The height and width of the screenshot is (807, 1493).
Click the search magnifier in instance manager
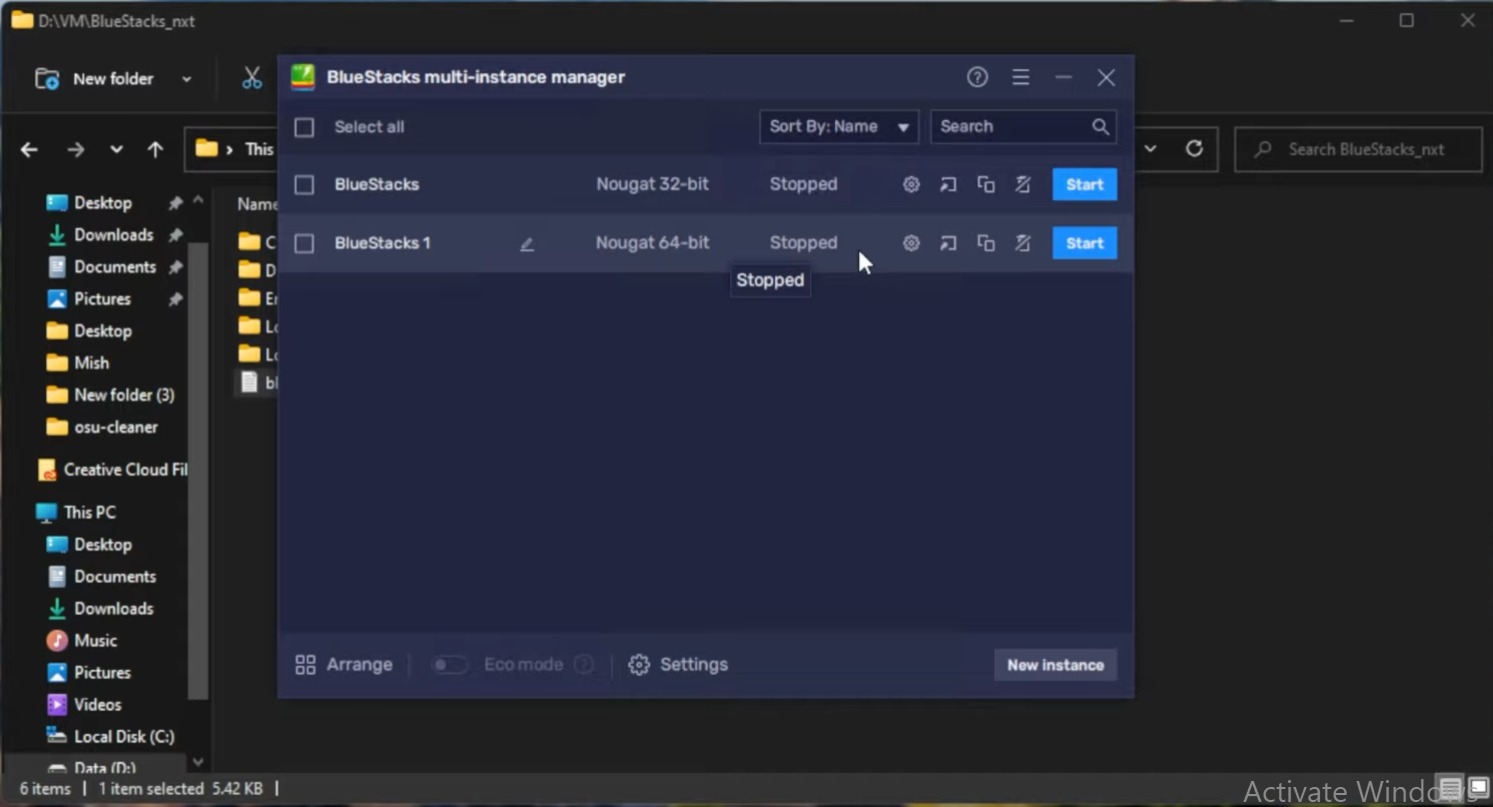1100,126
